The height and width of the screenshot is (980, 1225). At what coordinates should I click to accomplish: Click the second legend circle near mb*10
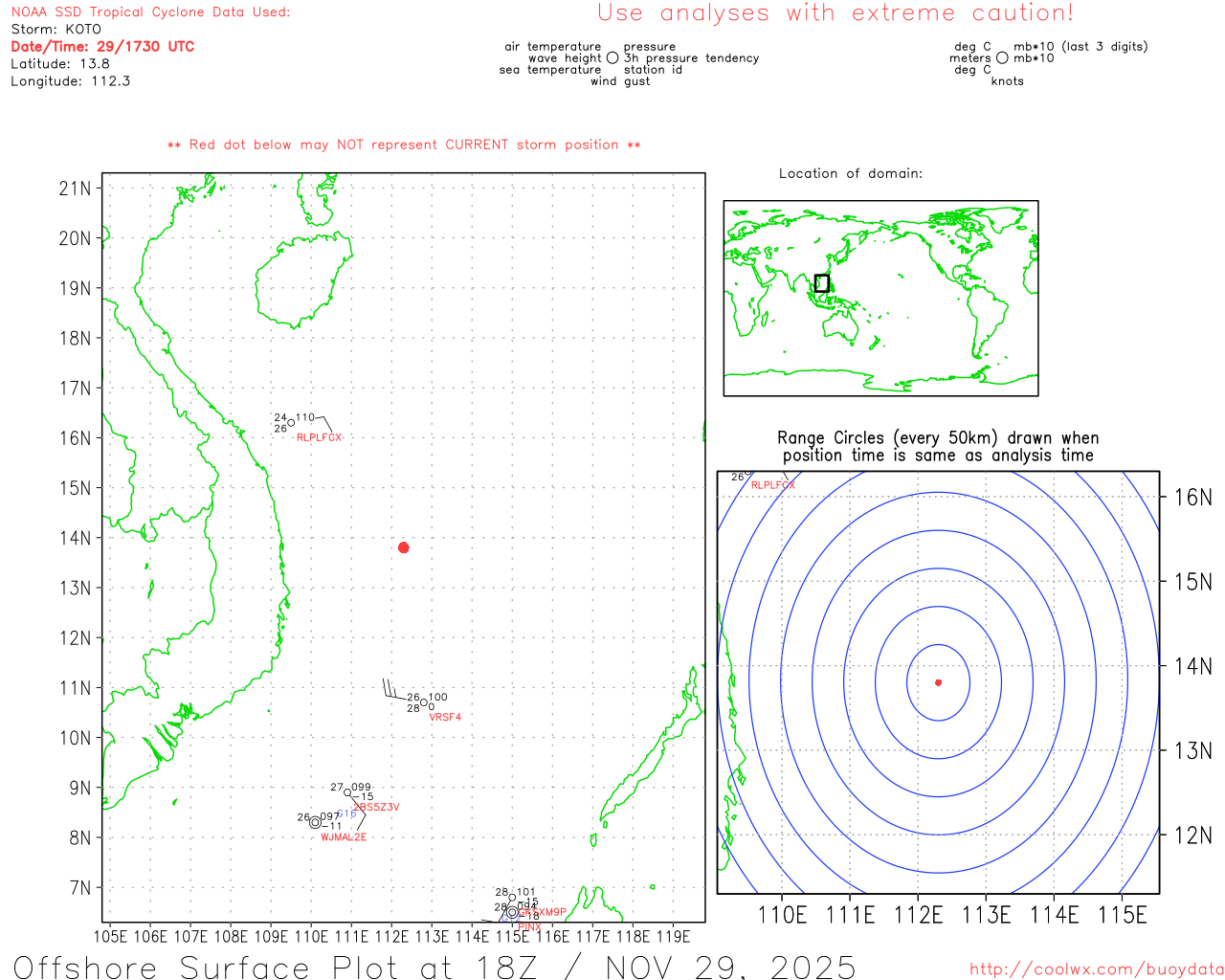tap(1002, 57)
